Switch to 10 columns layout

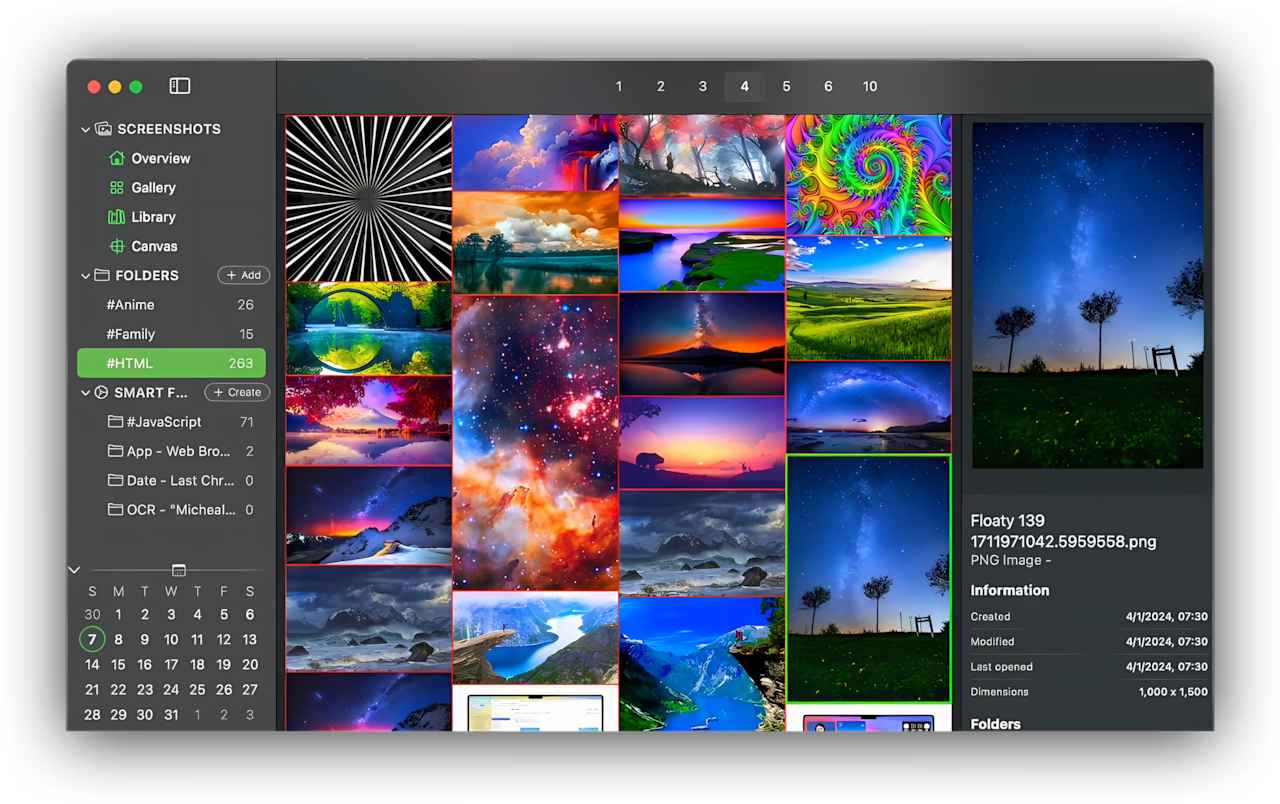(x=870, y=87)
